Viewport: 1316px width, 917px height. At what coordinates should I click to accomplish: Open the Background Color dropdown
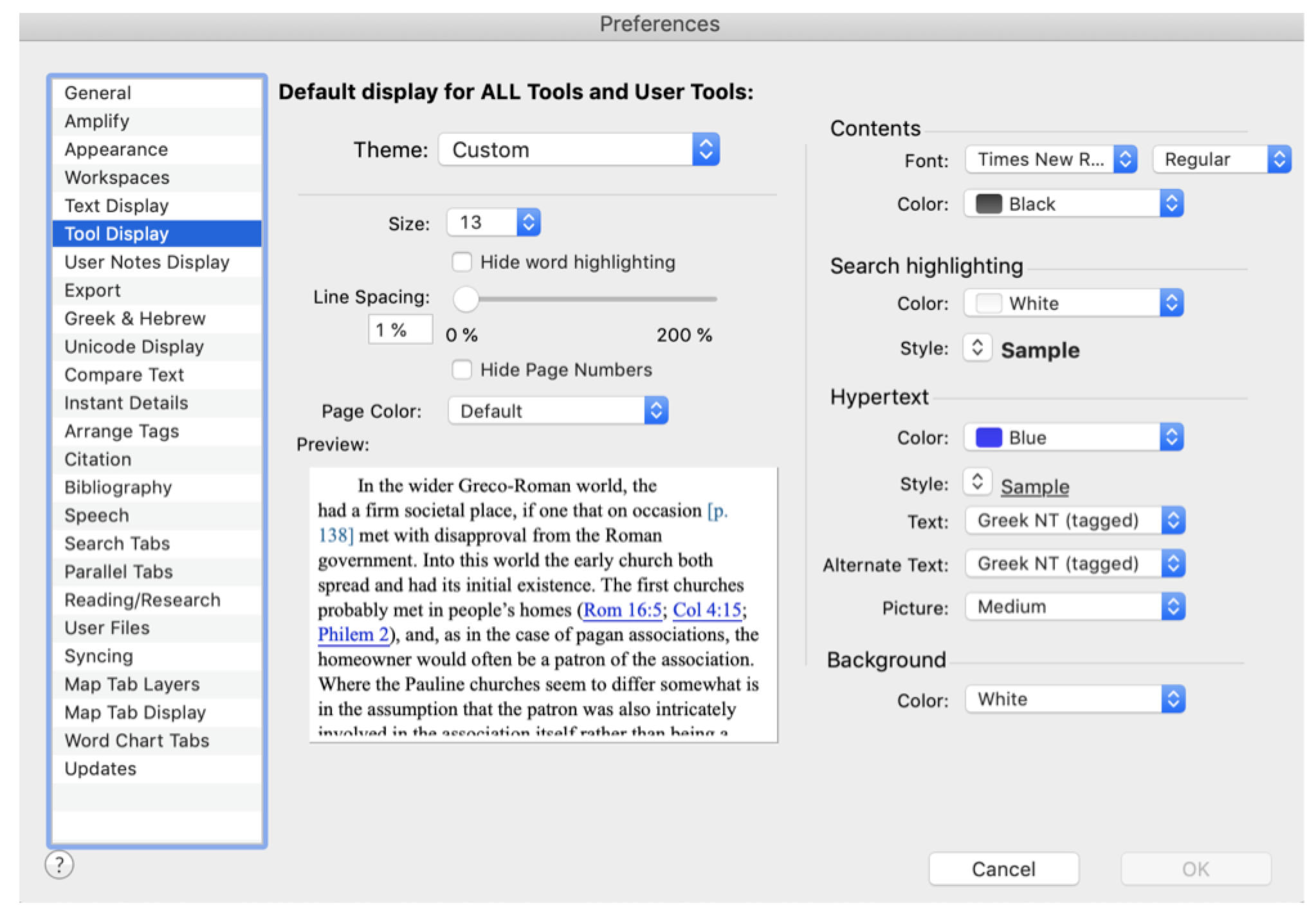[1075, 699]
